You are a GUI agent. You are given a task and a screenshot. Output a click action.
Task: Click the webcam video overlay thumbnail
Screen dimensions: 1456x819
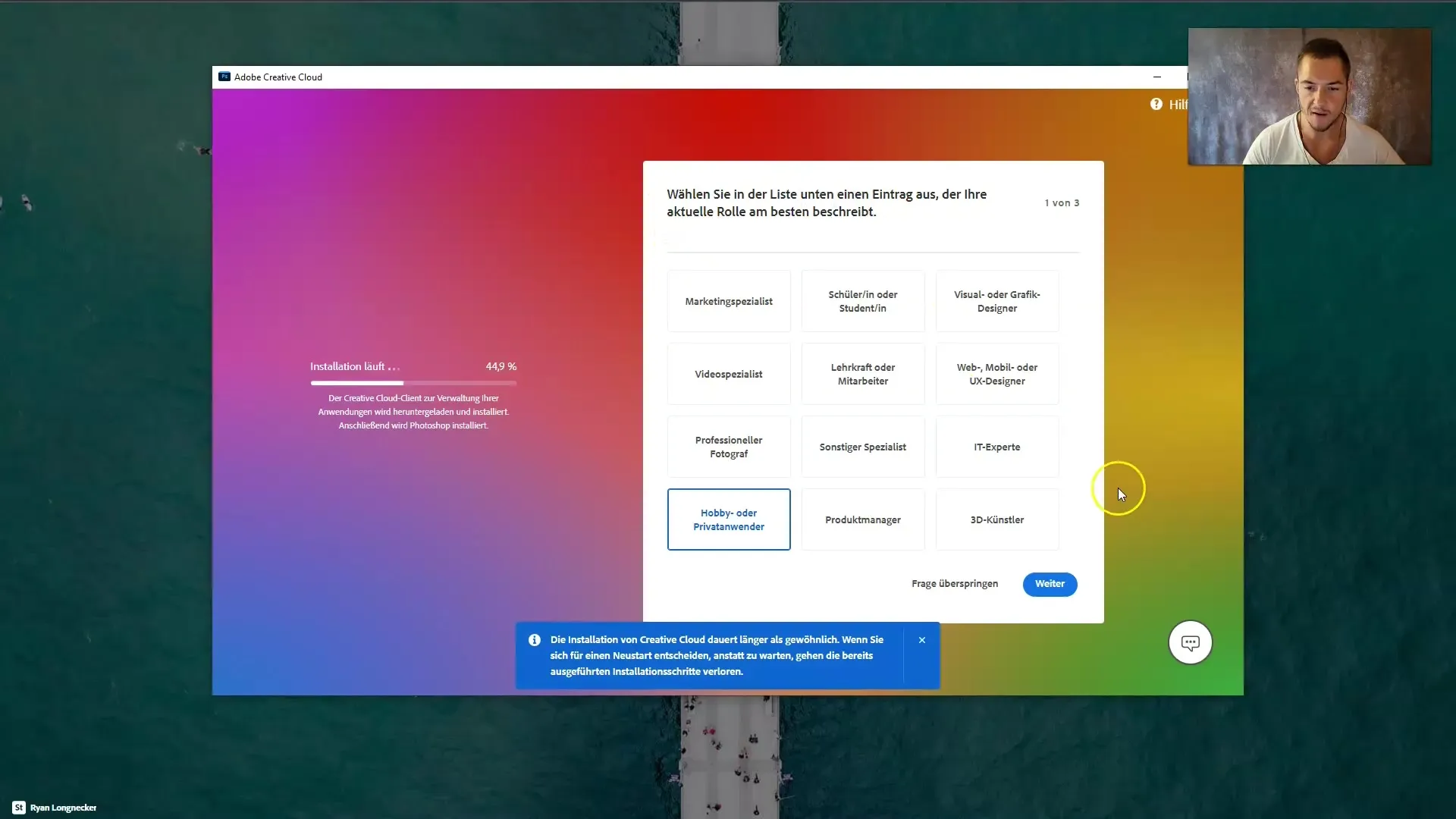[1310, 96]
